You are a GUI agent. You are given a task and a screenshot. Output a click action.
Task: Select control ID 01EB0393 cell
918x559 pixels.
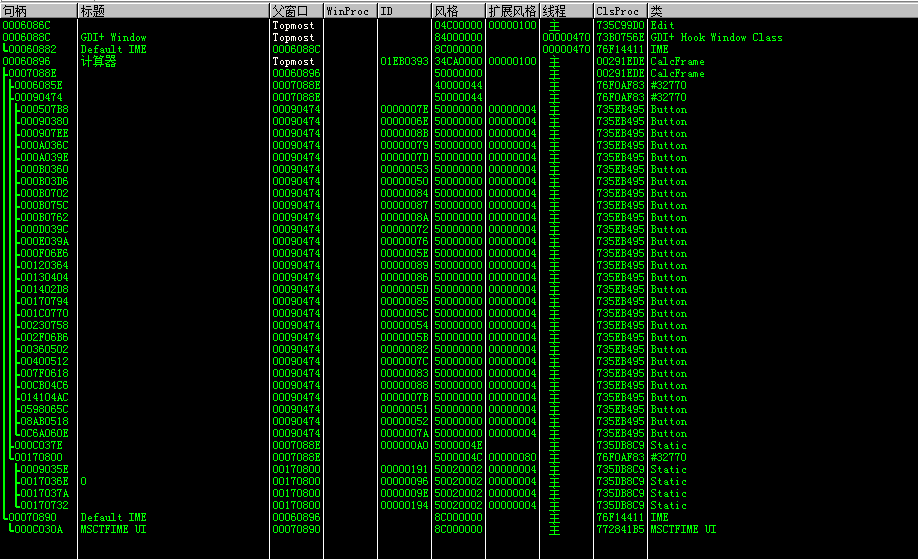[x=404, y=62]
